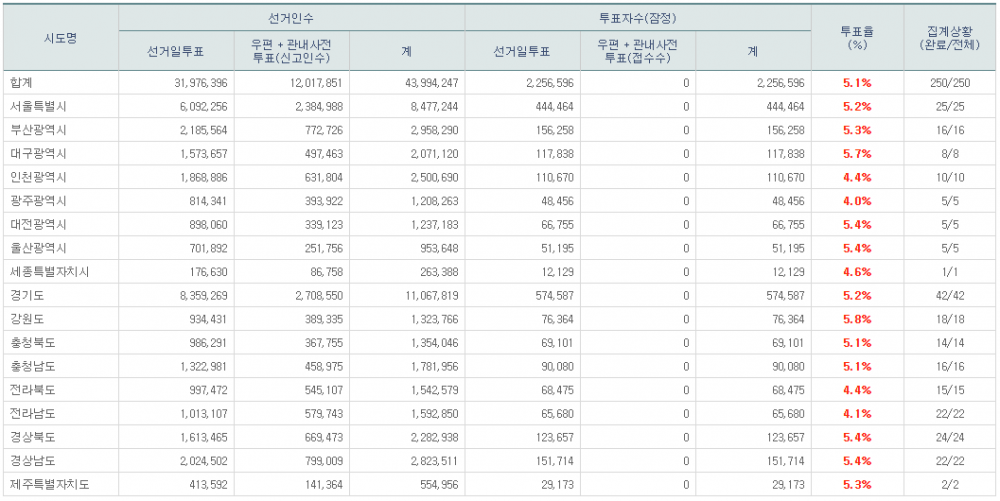The height and width of the screenshot is (501, 1000).
Task: Click the 우편 + 관내사전 투표(신고인수) subheader
Action: click(292, 50)
